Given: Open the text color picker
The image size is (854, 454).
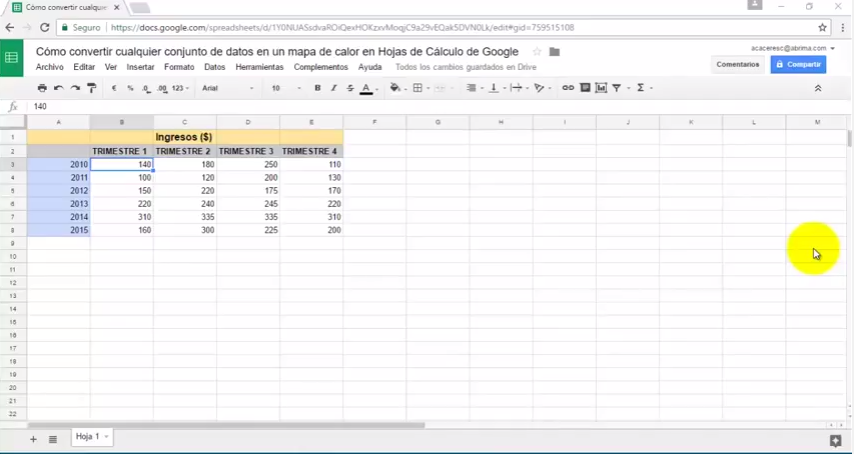Looking at the screenshot, I should coord(366,88).
